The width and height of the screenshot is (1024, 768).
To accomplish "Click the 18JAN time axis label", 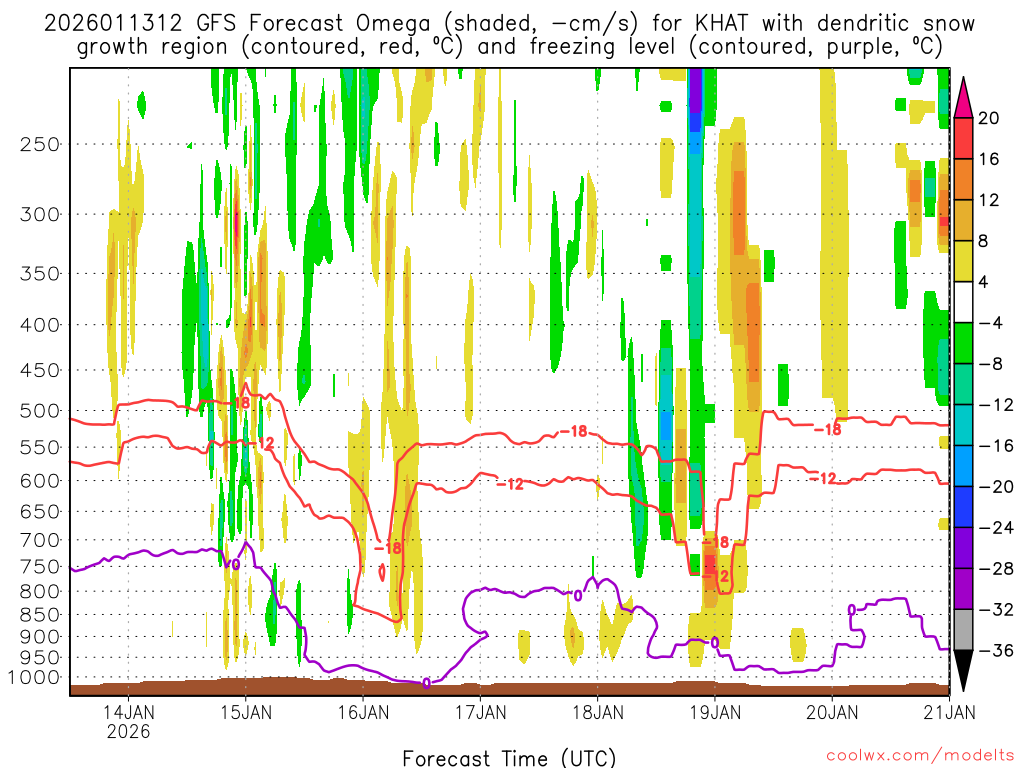I will (x=598, y=712).
